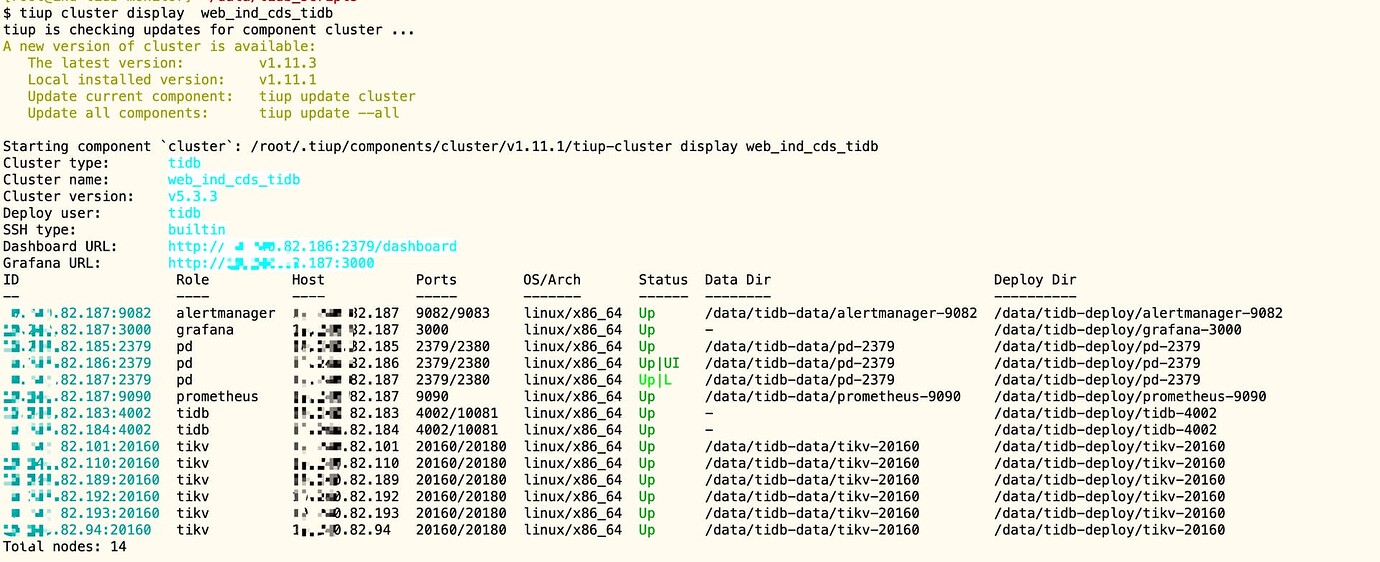Screen dimensions: 1380x562
Task: Select node ID ending 82.186:2379
Action: (80, 363)
